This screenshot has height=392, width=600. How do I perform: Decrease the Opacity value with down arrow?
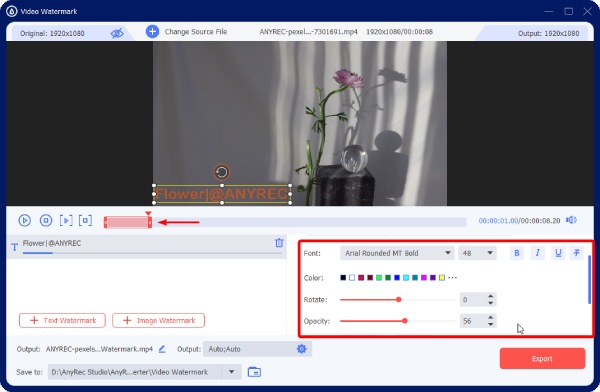(x=491, y=324)
